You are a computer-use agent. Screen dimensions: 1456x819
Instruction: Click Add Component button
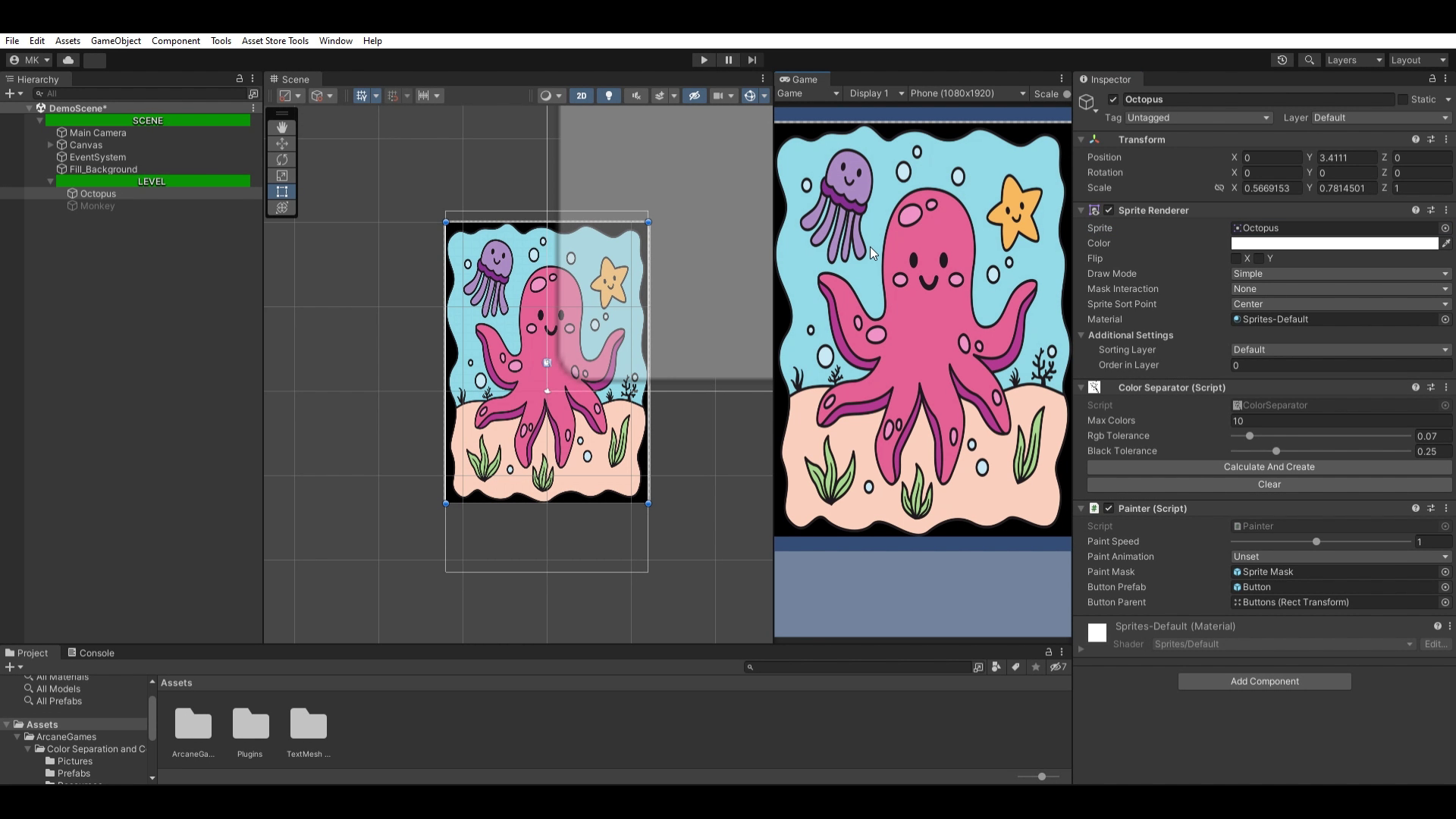tap(1265, 682)
